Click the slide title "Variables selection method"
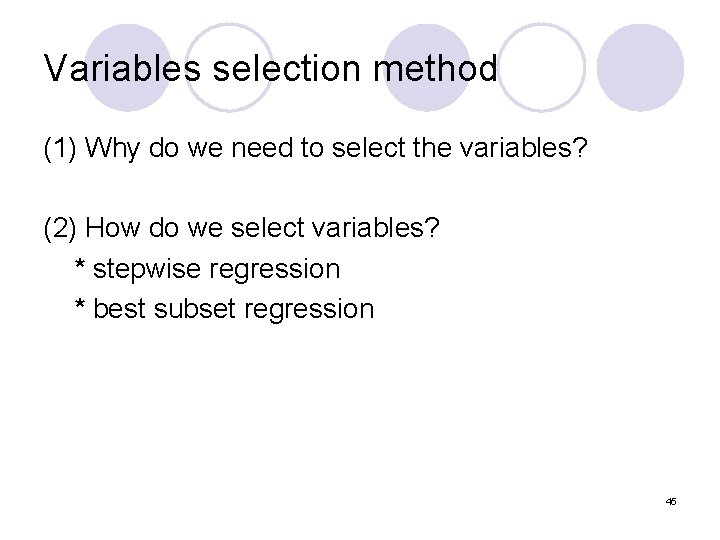The image size is (720, 540). click(x=271, y=69)
